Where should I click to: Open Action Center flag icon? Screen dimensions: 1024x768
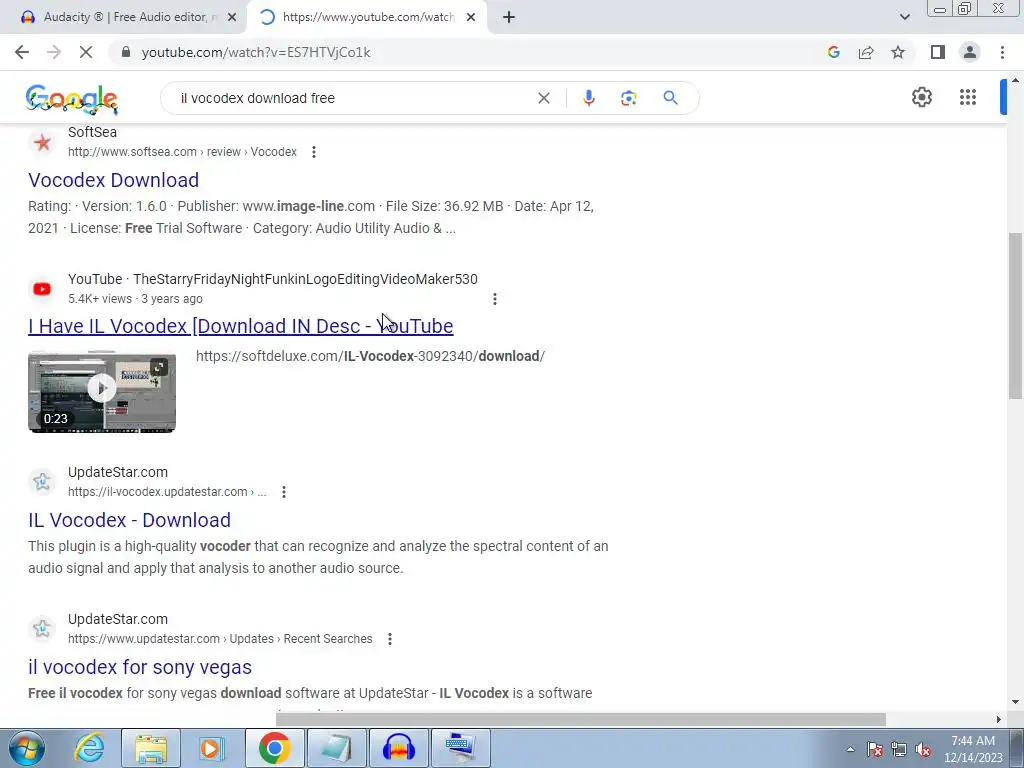pyautogui.click(x=874, y=749)
